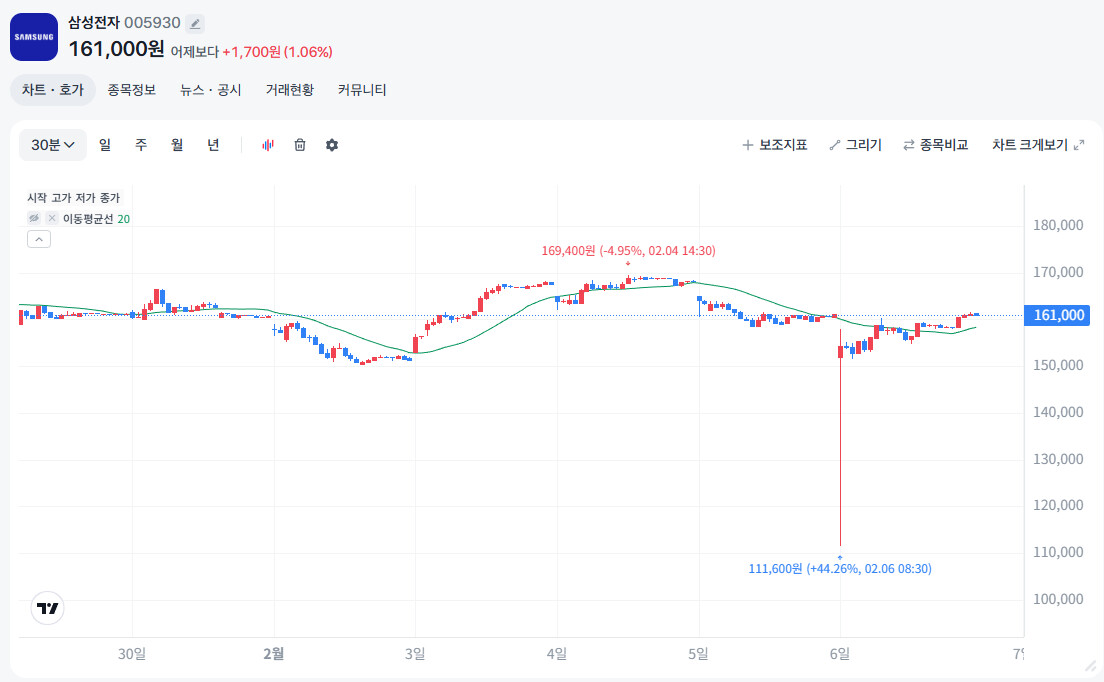Select the 일 (daily) interval
Viewport: 1104px width, 682px height.
pyautogui.click(x=105, y=145)
